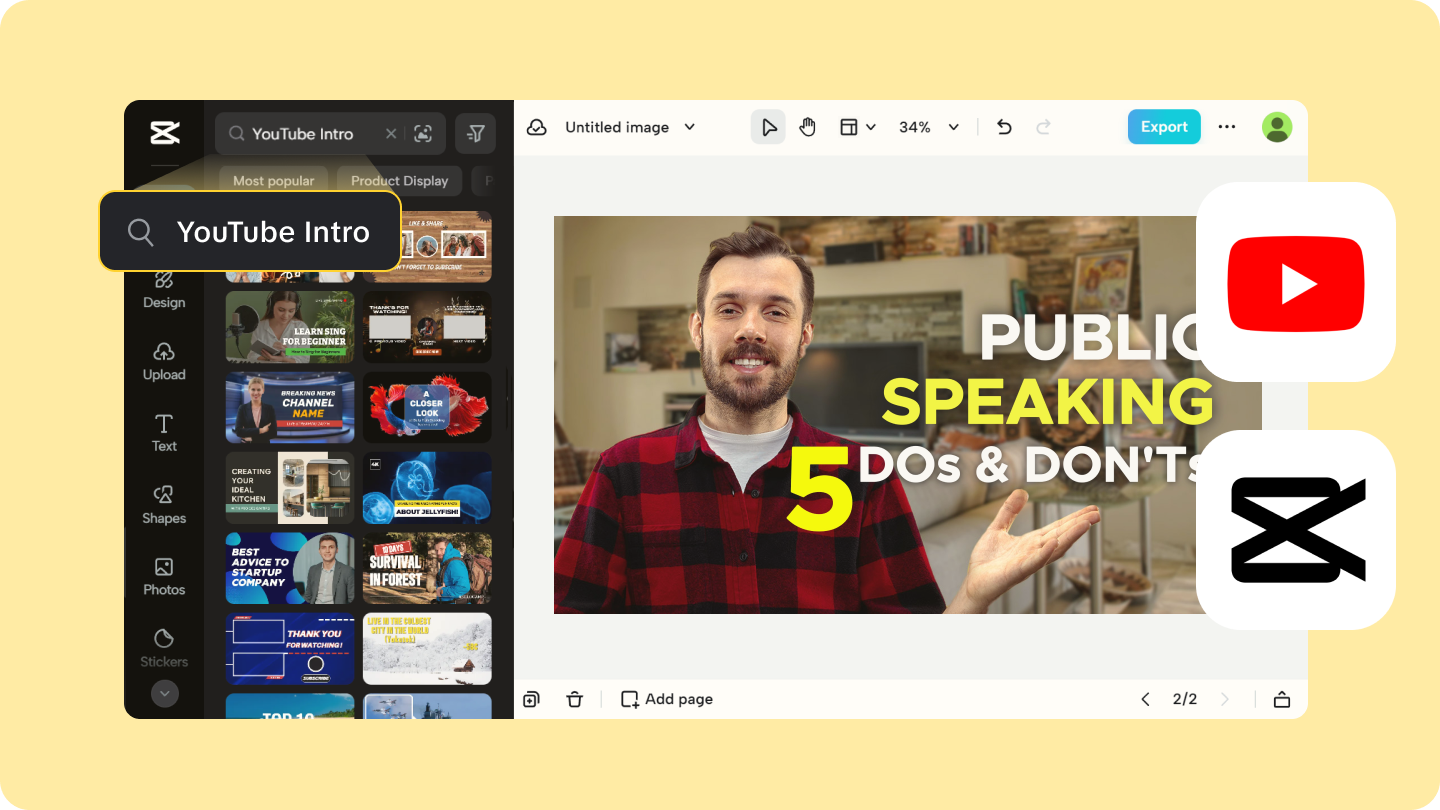Image resolution: width=1440 pixels, height=810 pixels.
Task: Open the Stickers panel in sidebar
Action: click(164, 648)
